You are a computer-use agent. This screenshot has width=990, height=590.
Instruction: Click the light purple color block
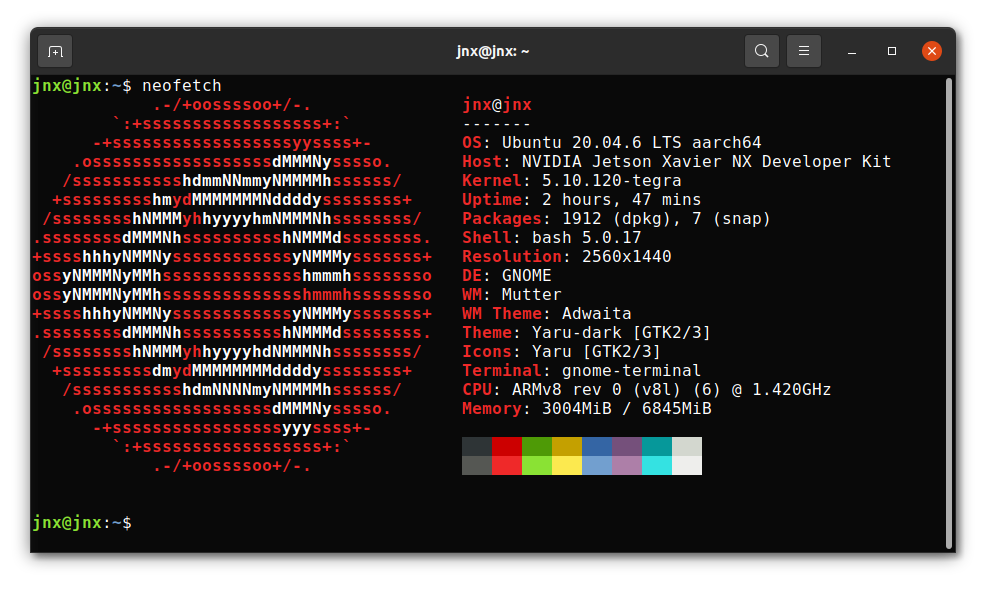[x=627, y=466]
